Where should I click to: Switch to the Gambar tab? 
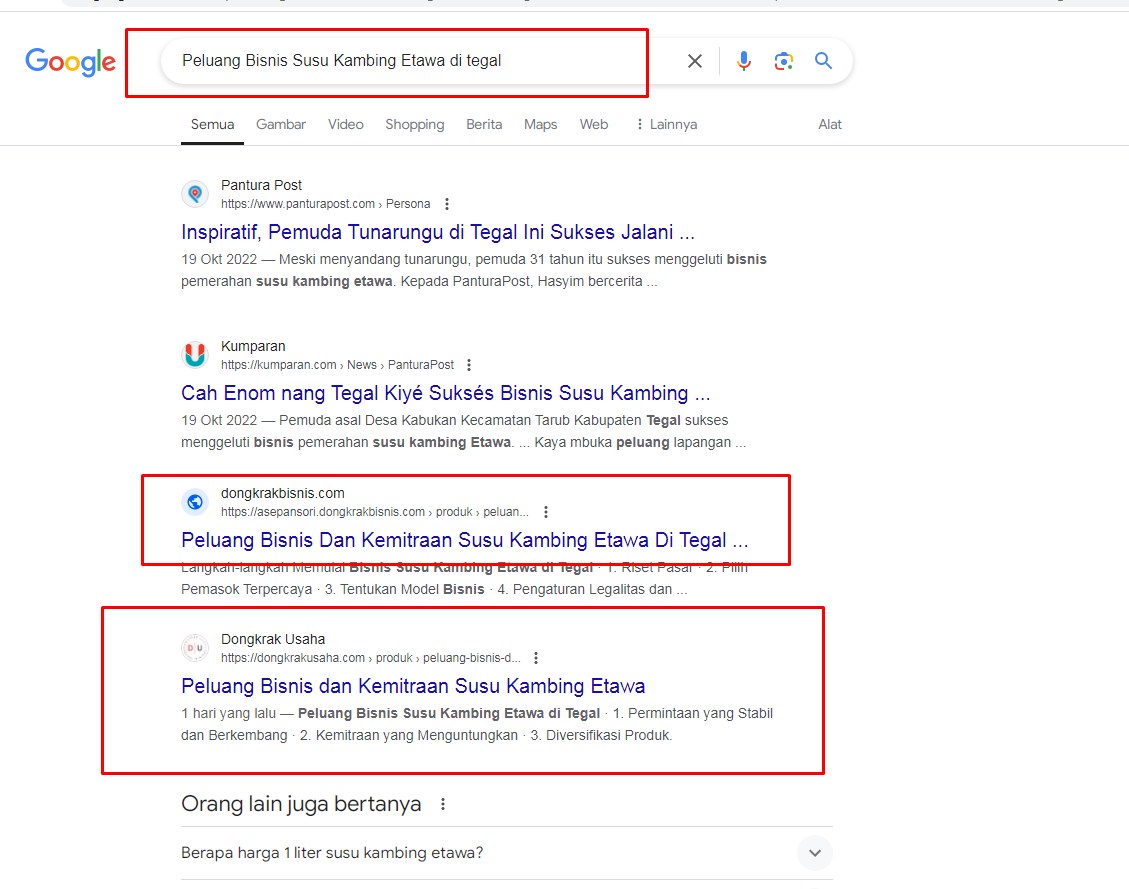(281, 125)
